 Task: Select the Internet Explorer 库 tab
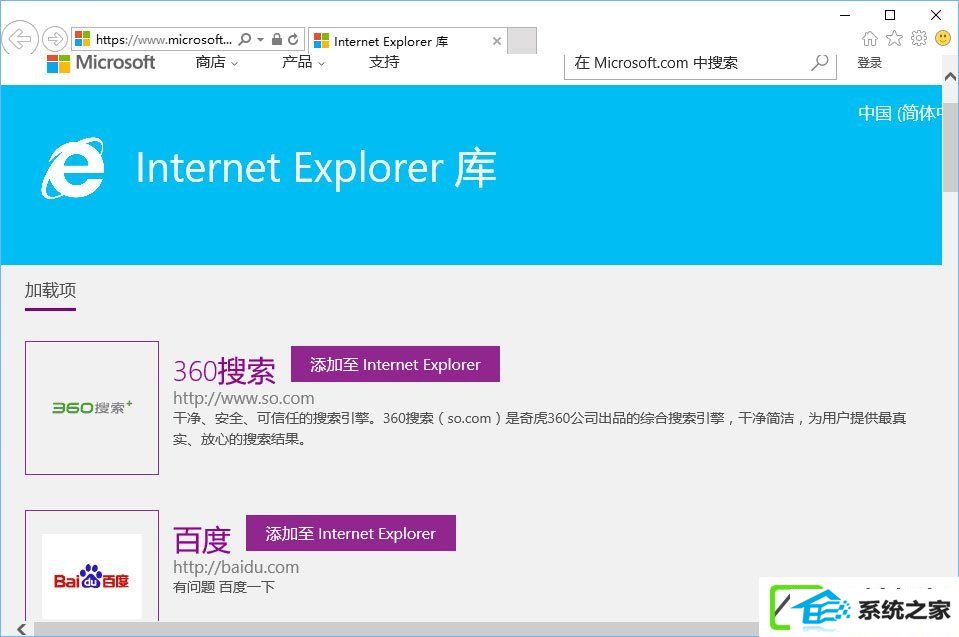tap(408, 41)
